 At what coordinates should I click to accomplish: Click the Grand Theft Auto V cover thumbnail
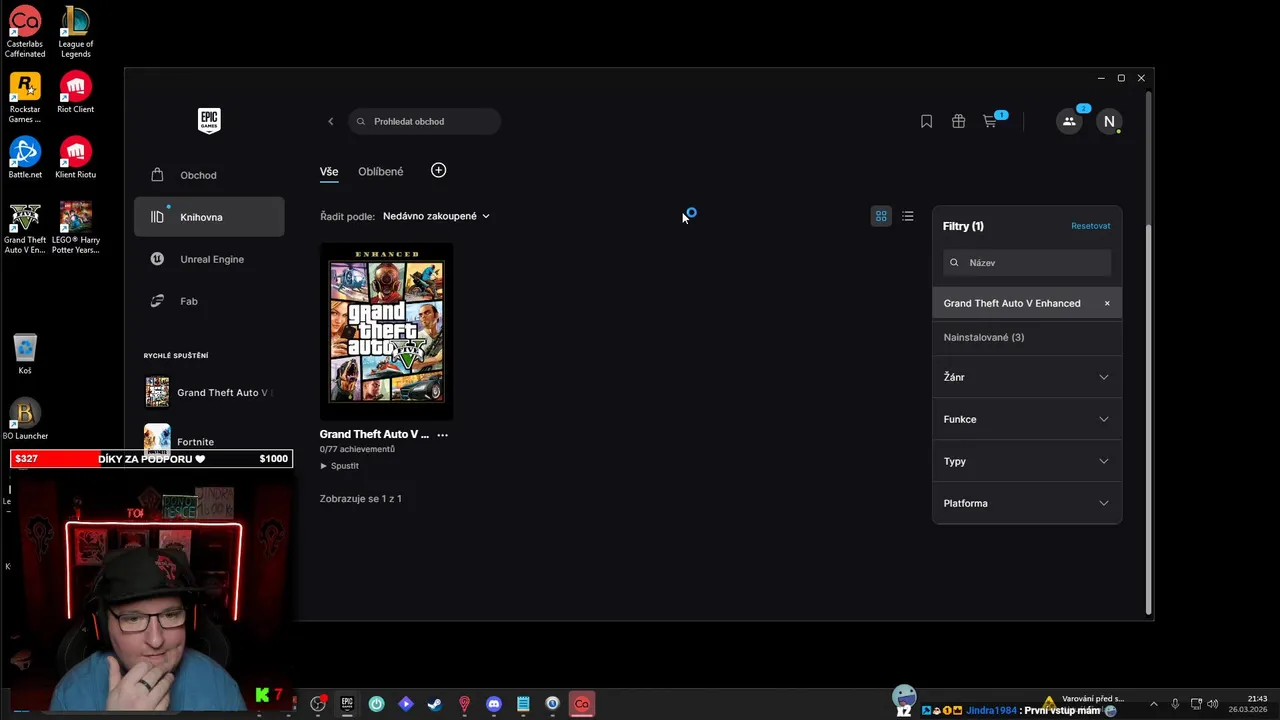[386, 331]
